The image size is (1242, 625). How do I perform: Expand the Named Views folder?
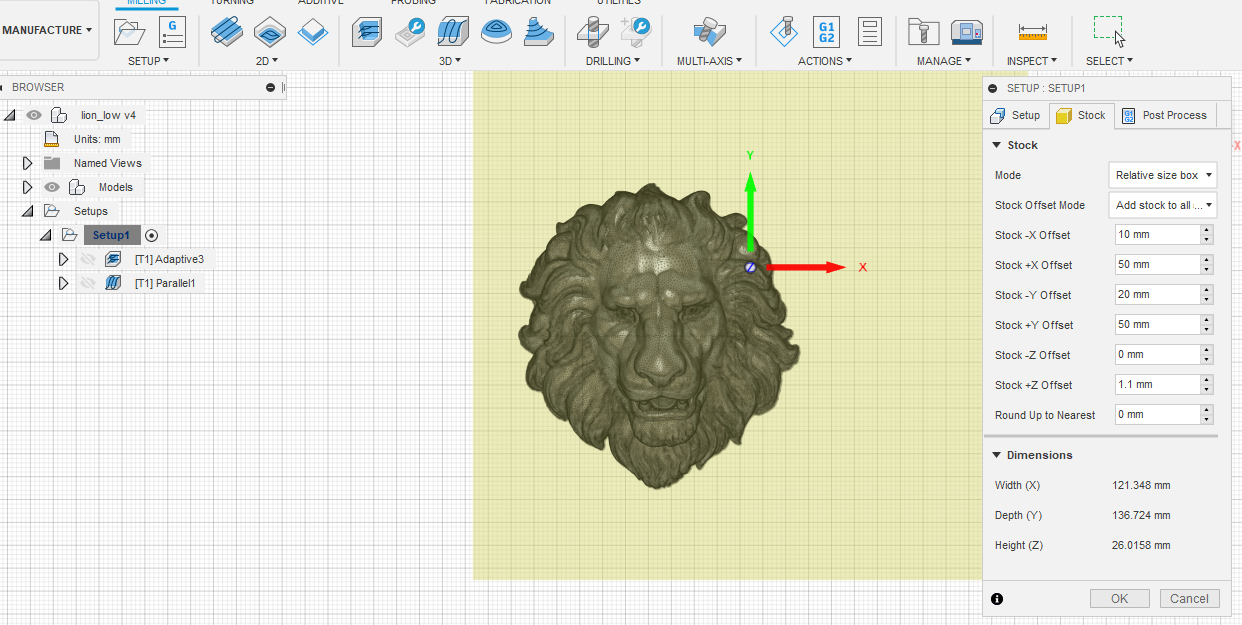(27, 163)
